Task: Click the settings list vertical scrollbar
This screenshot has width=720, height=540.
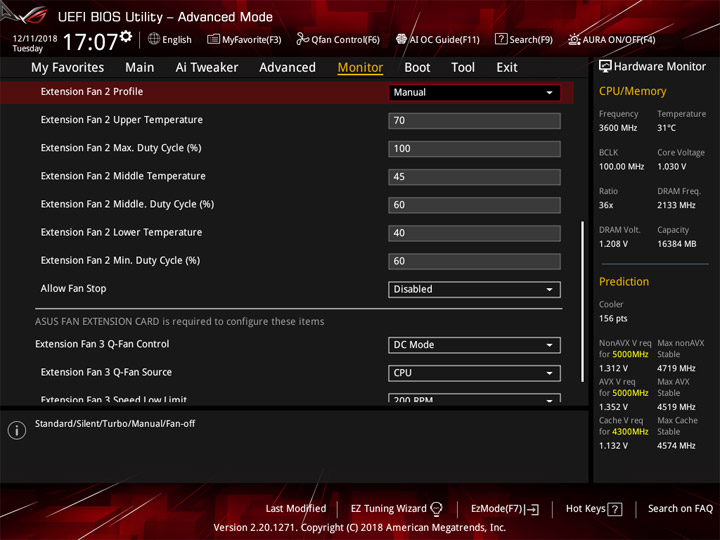Action: pyautogui.click(x=583, y=301)
